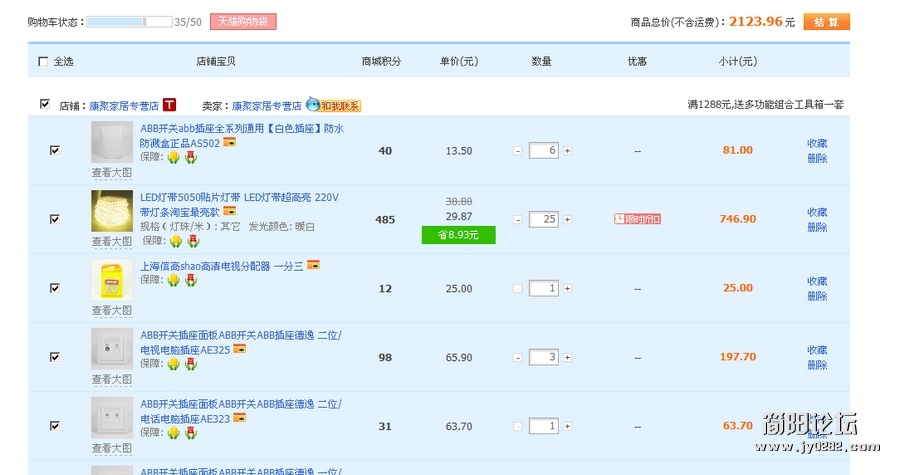Image resolution: width=900 pixels, height=475 pixels.
Task: Open the LED light strip thumbnail
Action: [x=112, y=211]
